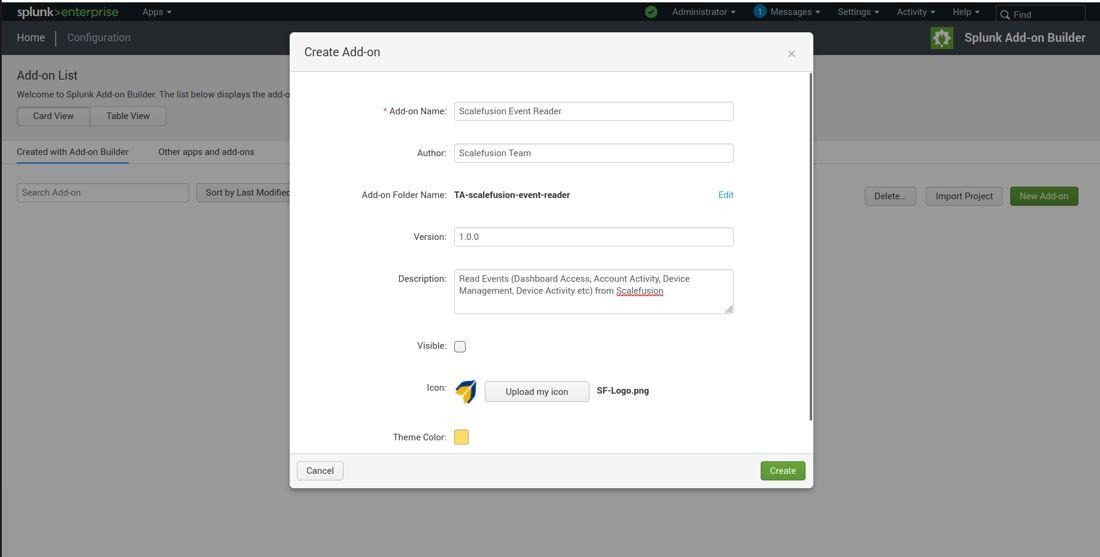Click Upload my icon button

[537, 391]
